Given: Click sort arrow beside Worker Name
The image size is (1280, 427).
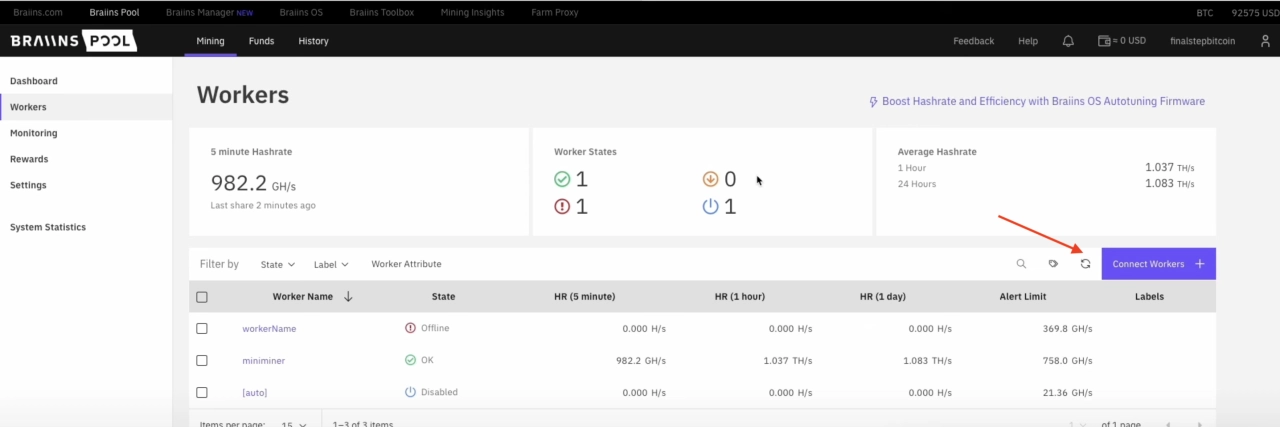Looking at the screenshot, I should coord(348,296).
